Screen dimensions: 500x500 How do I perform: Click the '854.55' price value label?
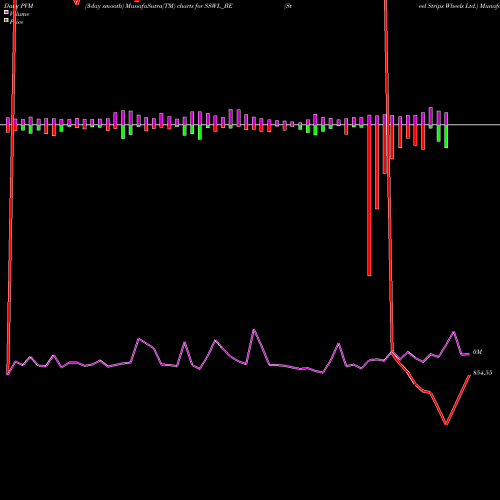(x=483, y=373)
